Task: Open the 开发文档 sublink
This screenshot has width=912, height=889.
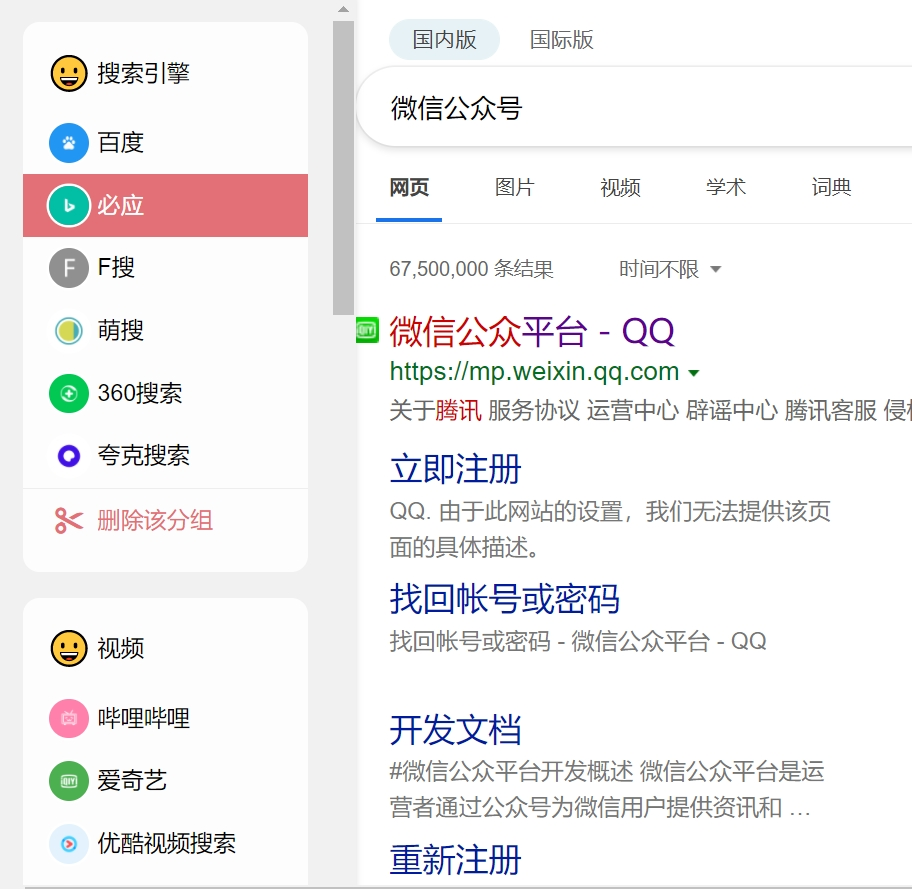Action: coord(455,730)
